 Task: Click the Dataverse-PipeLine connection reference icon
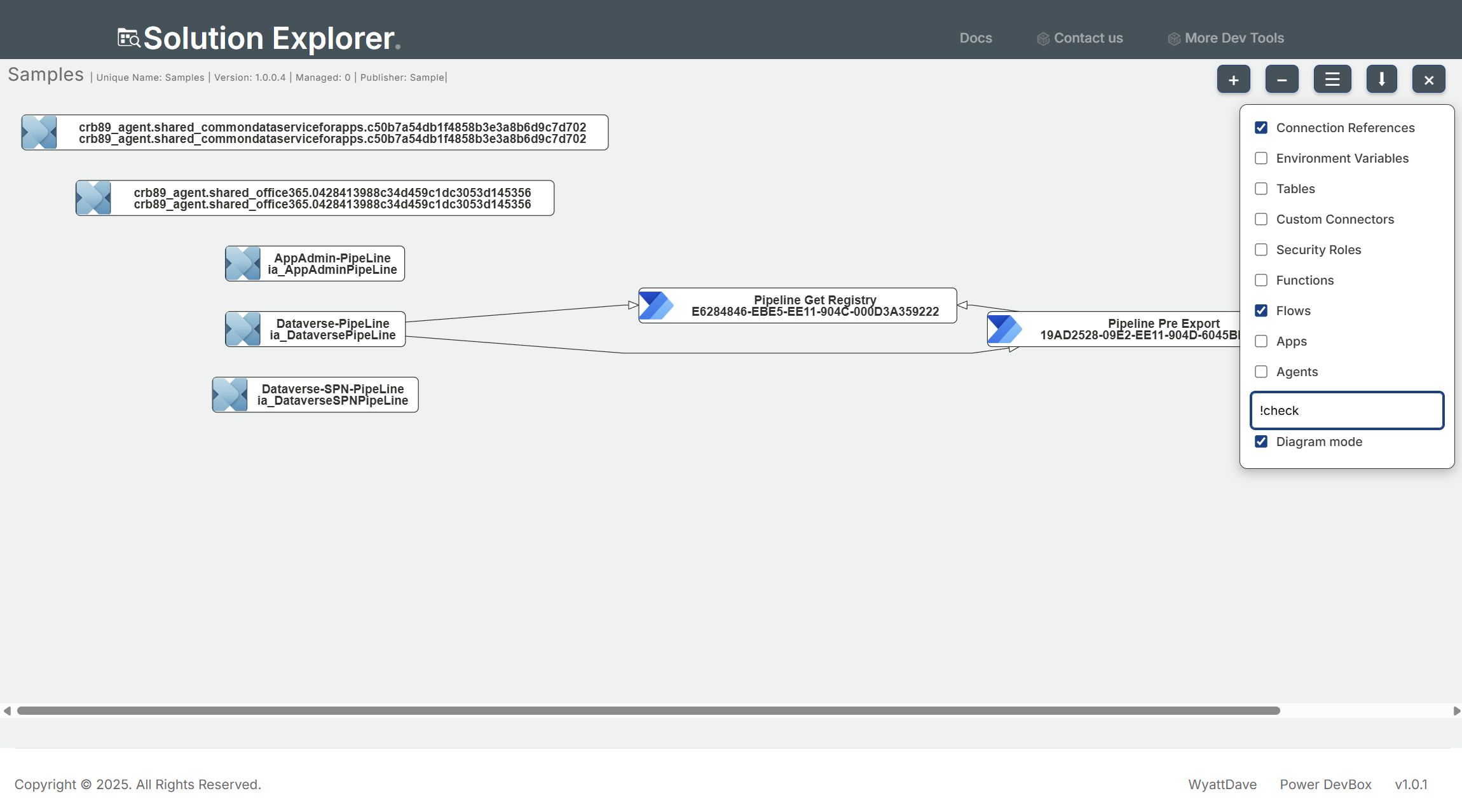pos(243,329)
